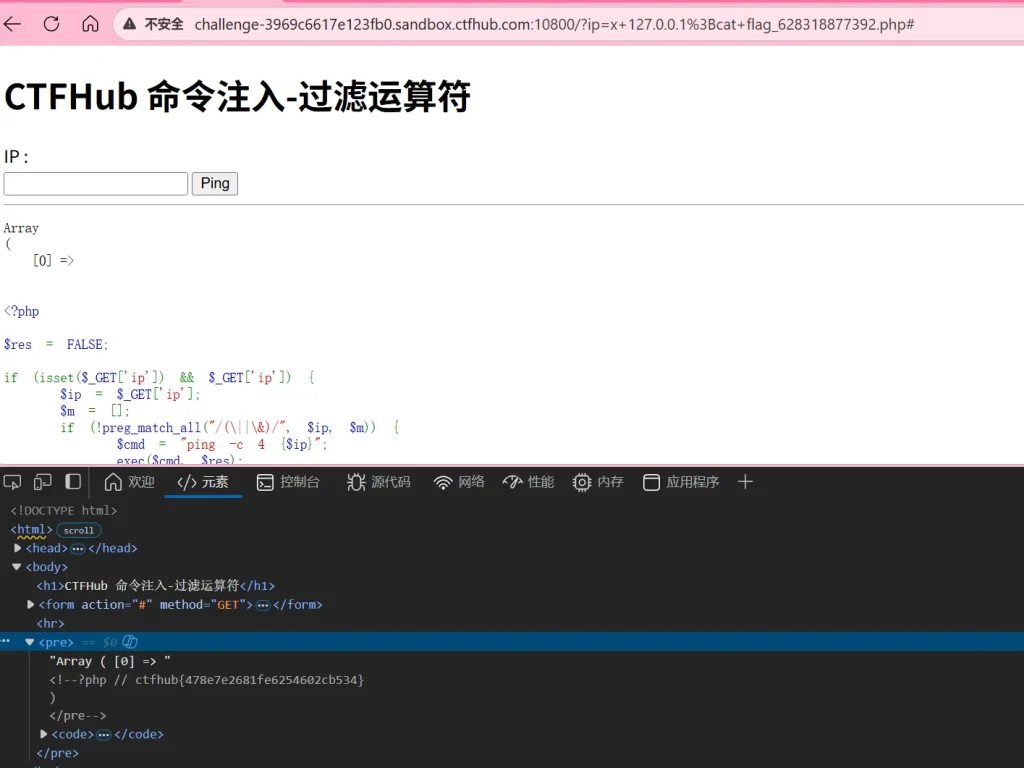Screen dimensions: 1024x768
Task: Open the 网络 network panel
Action: point(459,482)
